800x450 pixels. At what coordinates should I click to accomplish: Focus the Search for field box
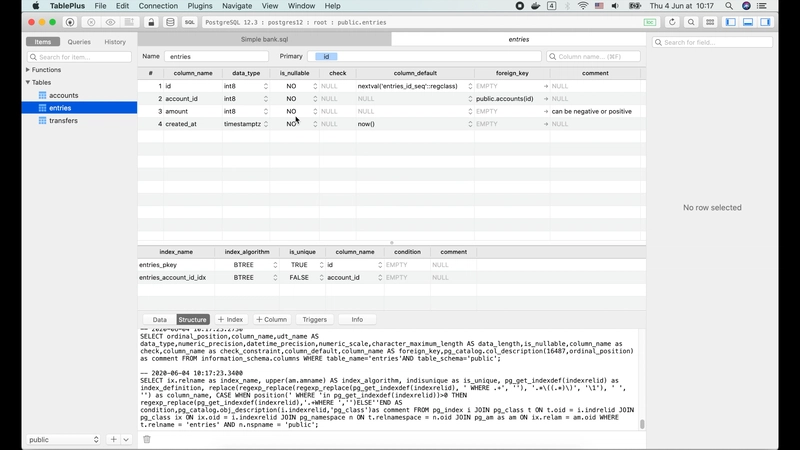pos(712,42)
